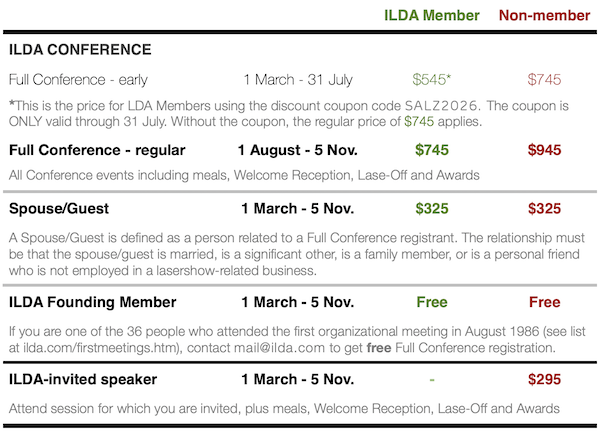Click the ILDA-invited speaker row label

coord(83,379)
